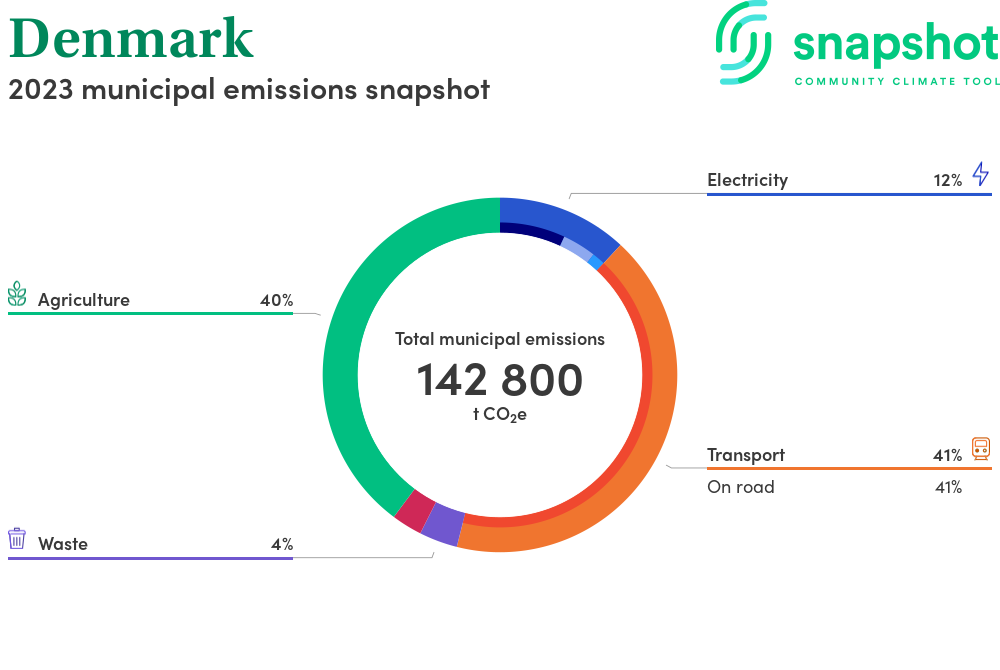Open the Electricity category label
The image size is (1000, 670).
747,180
